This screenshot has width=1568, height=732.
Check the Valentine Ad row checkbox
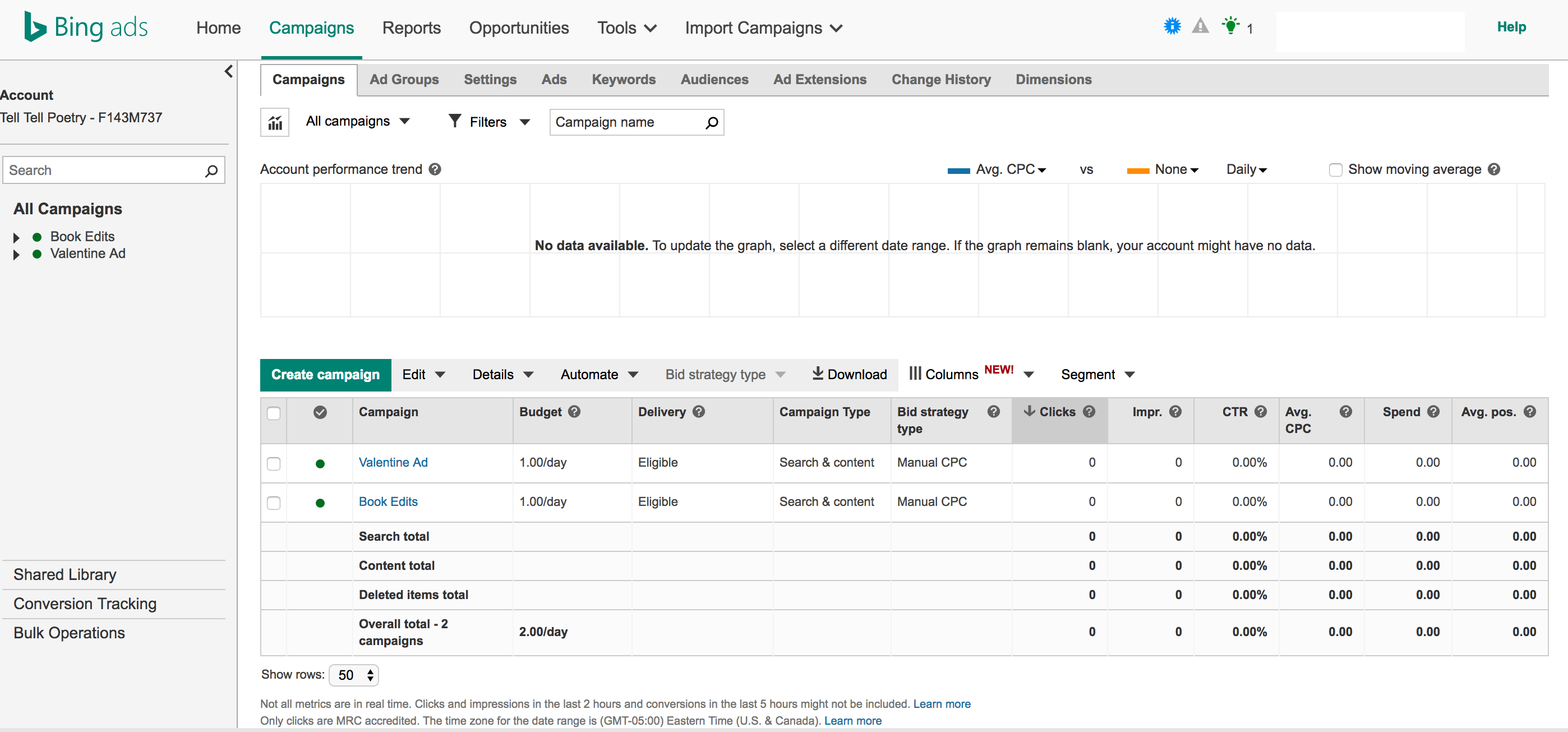click(274, 463)
